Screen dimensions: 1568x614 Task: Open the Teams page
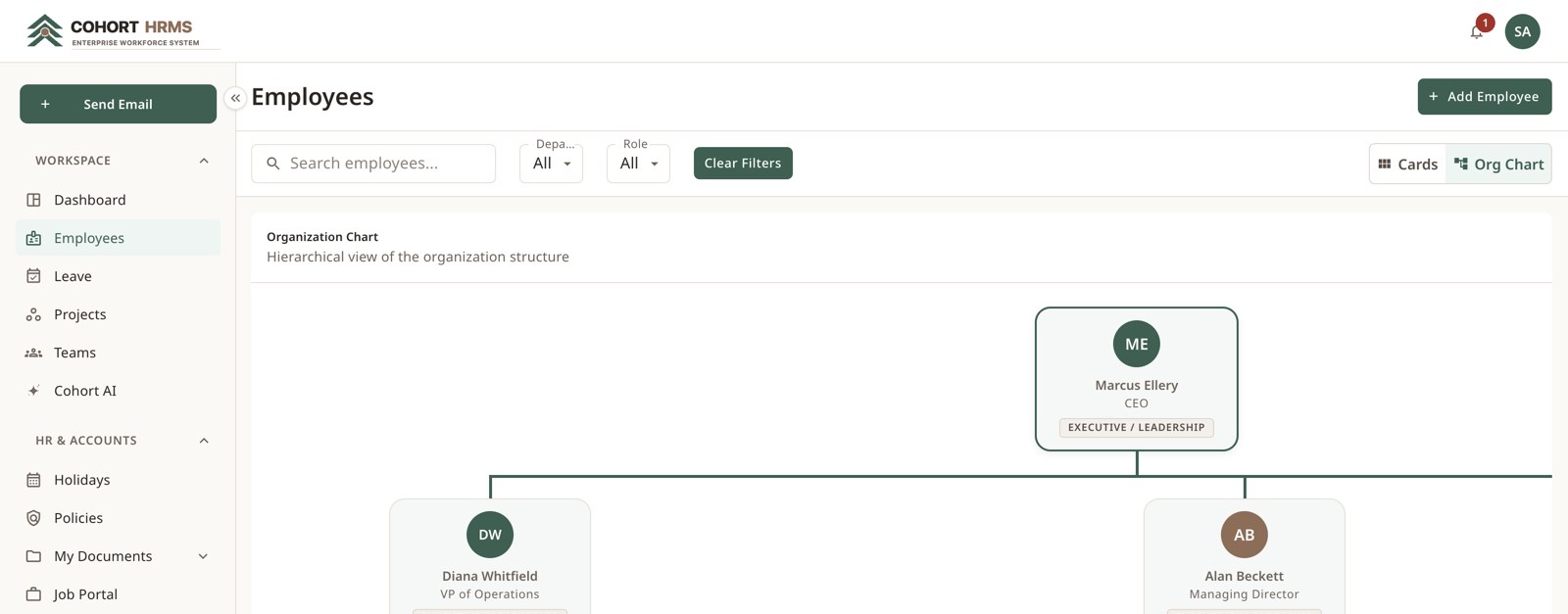pyautogui.click(x=118, y=353)
